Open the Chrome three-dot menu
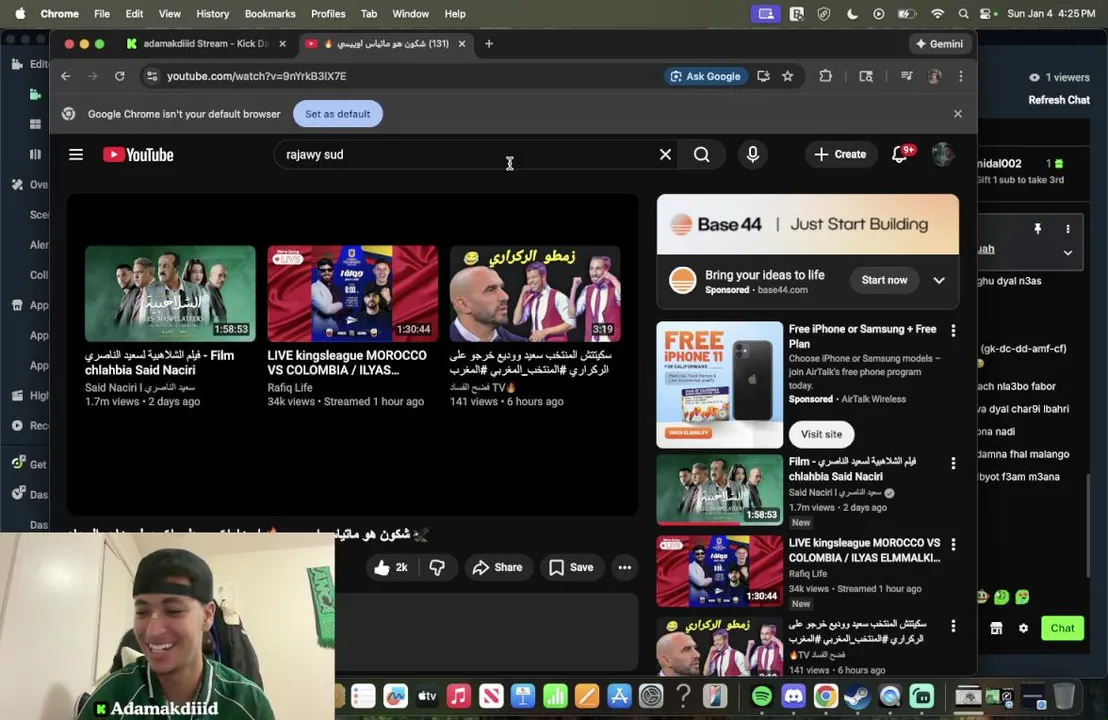Image resolution: width=1108 pixels, height=720 pixels. click(x=960, y=76)
